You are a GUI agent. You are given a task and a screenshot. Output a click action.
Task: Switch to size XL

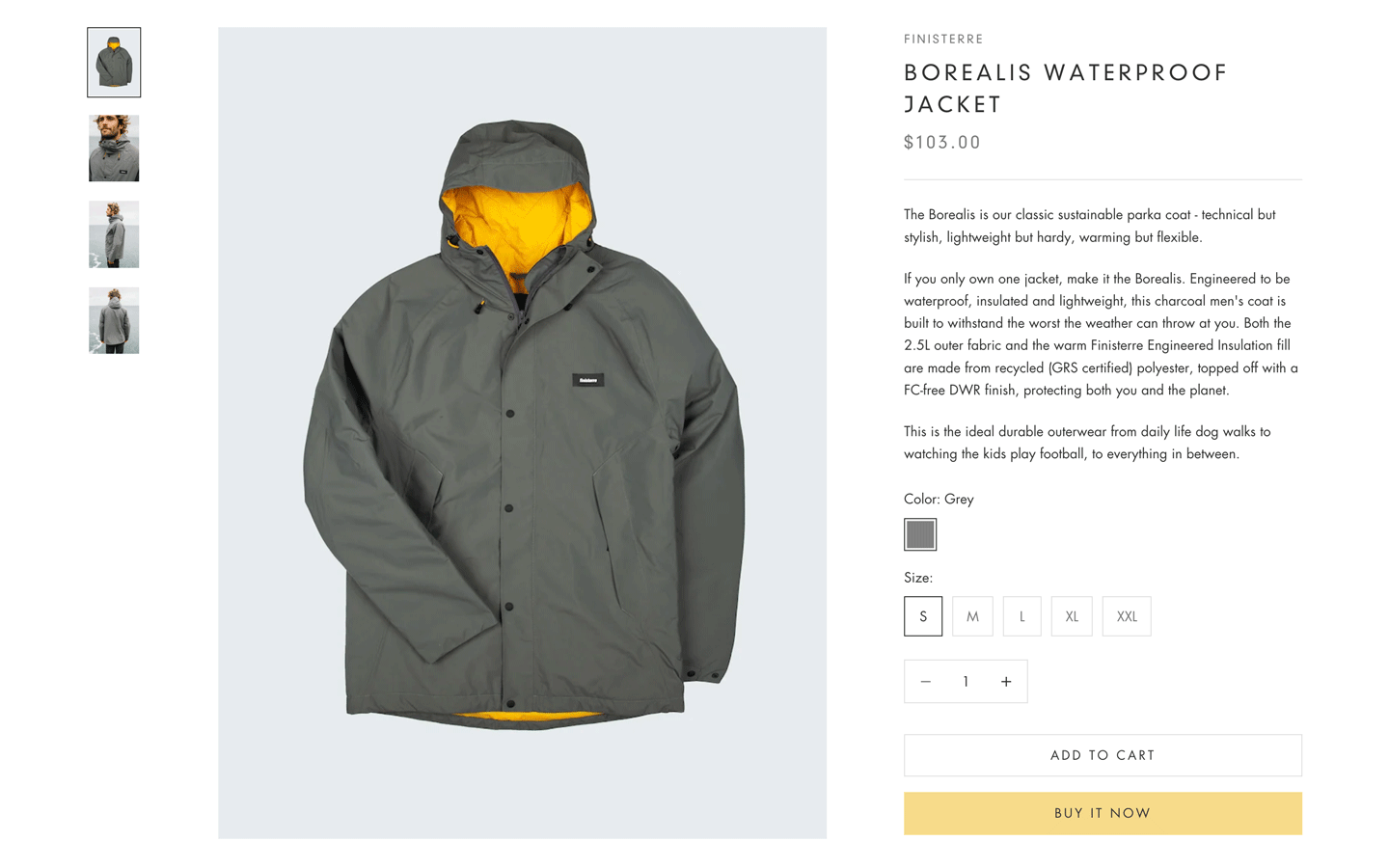pos(1072,616)
